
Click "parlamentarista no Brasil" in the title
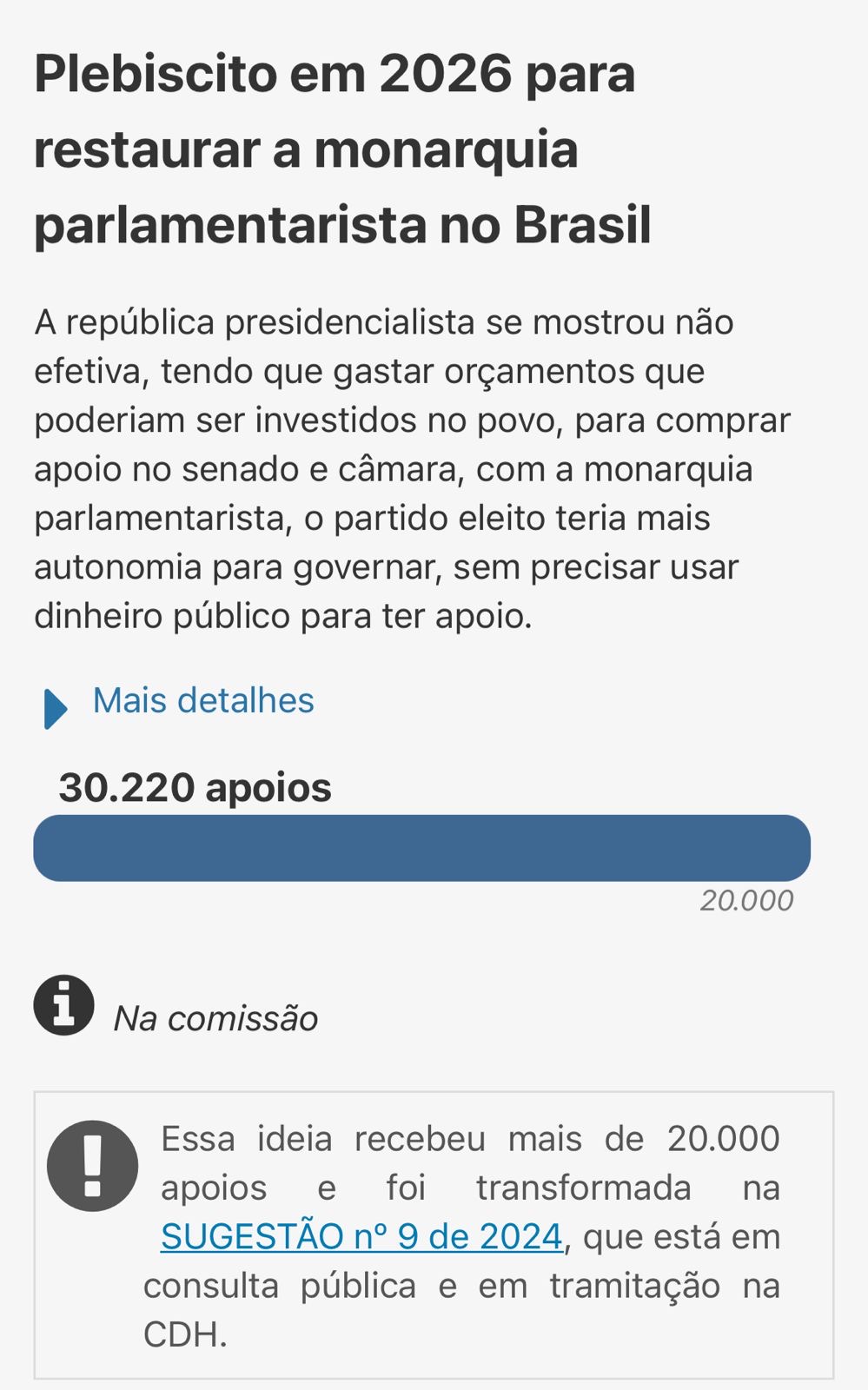(x=342, y=225)
